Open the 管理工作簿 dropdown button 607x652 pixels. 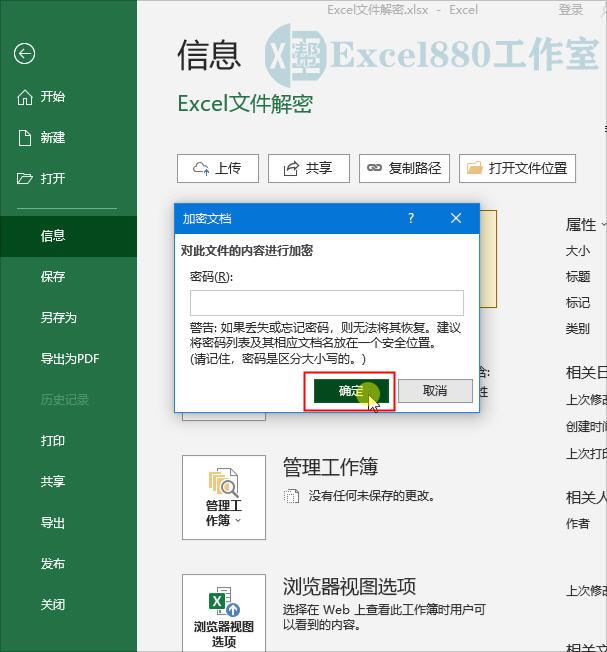(224, 497)
